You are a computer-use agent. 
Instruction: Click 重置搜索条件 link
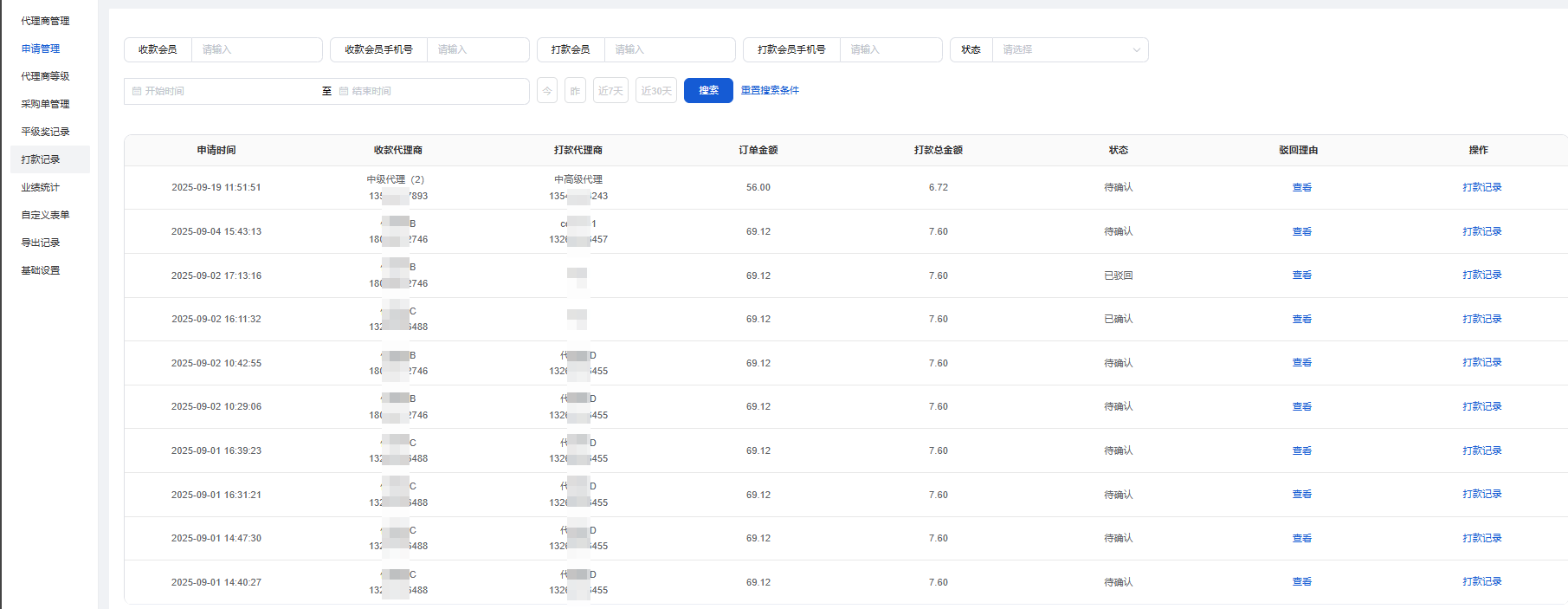point(770,90)
